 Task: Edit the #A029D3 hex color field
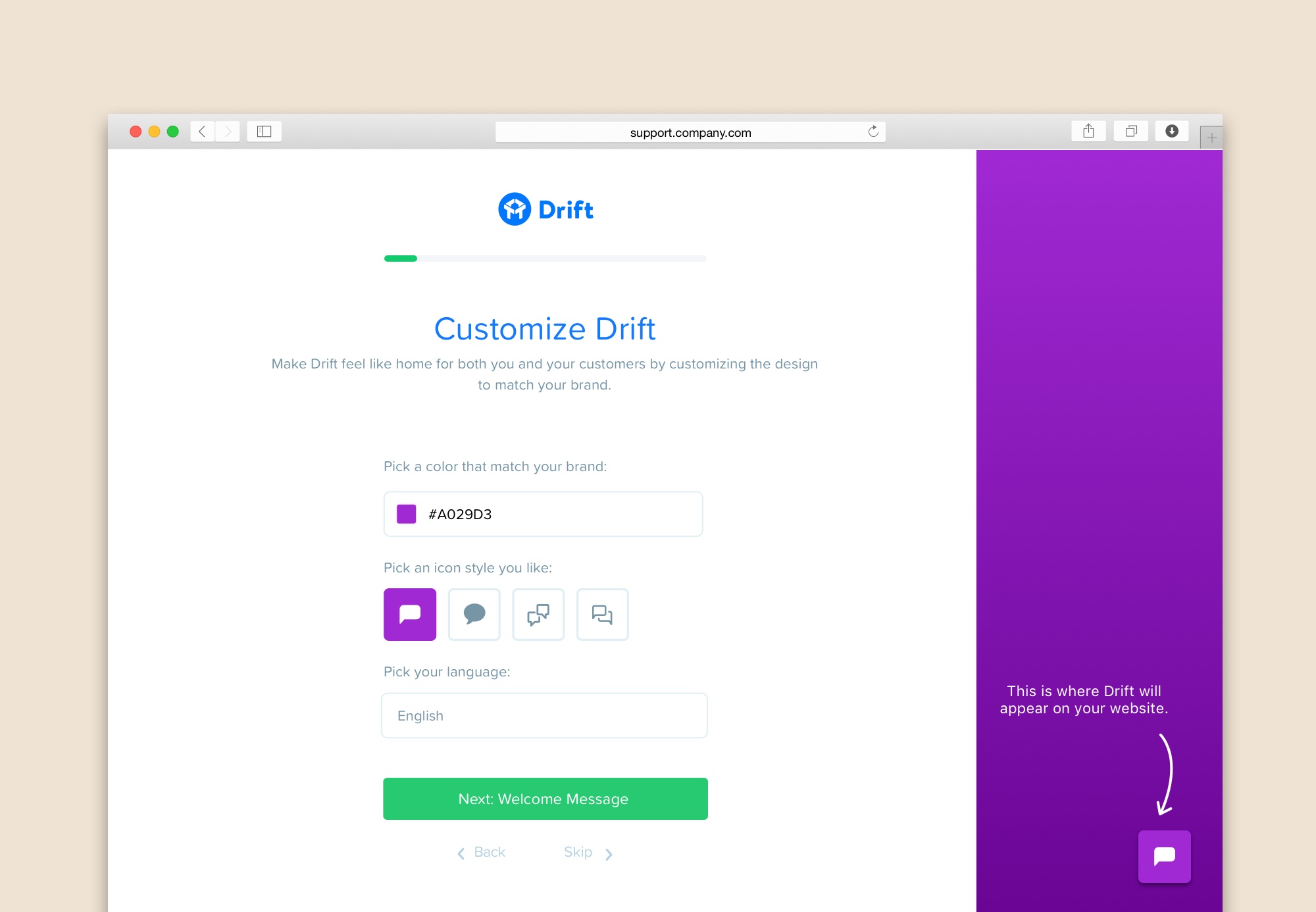543,514
